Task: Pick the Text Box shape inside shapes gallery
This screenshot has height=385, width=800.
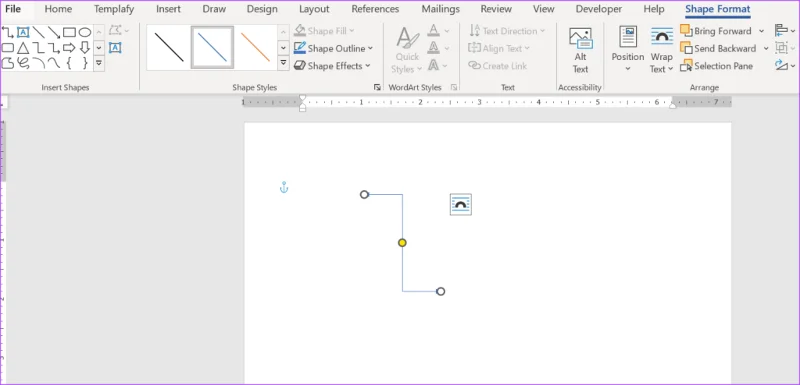Action: [23, 33]
